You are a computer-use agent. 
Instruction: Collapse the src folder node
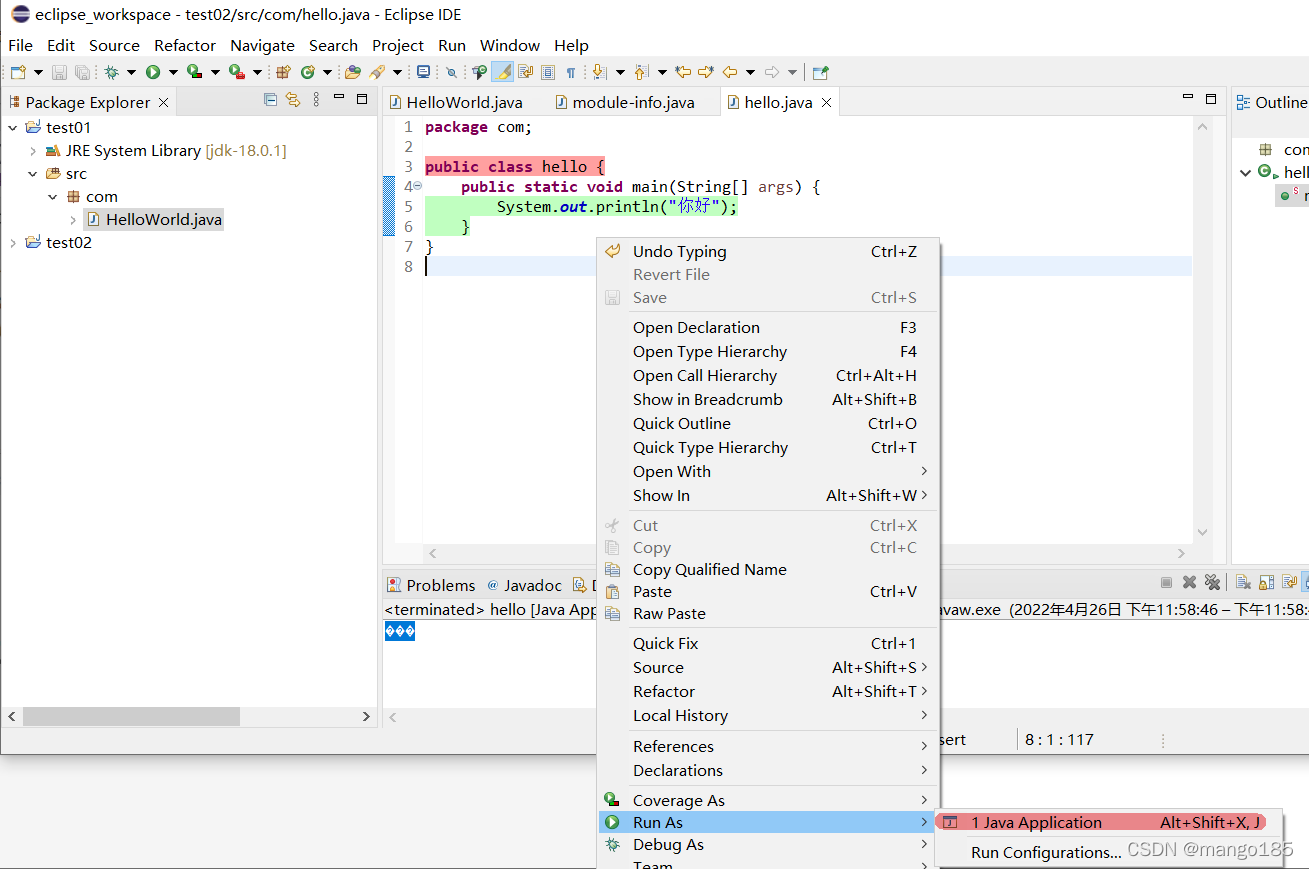tap(33, 174)
